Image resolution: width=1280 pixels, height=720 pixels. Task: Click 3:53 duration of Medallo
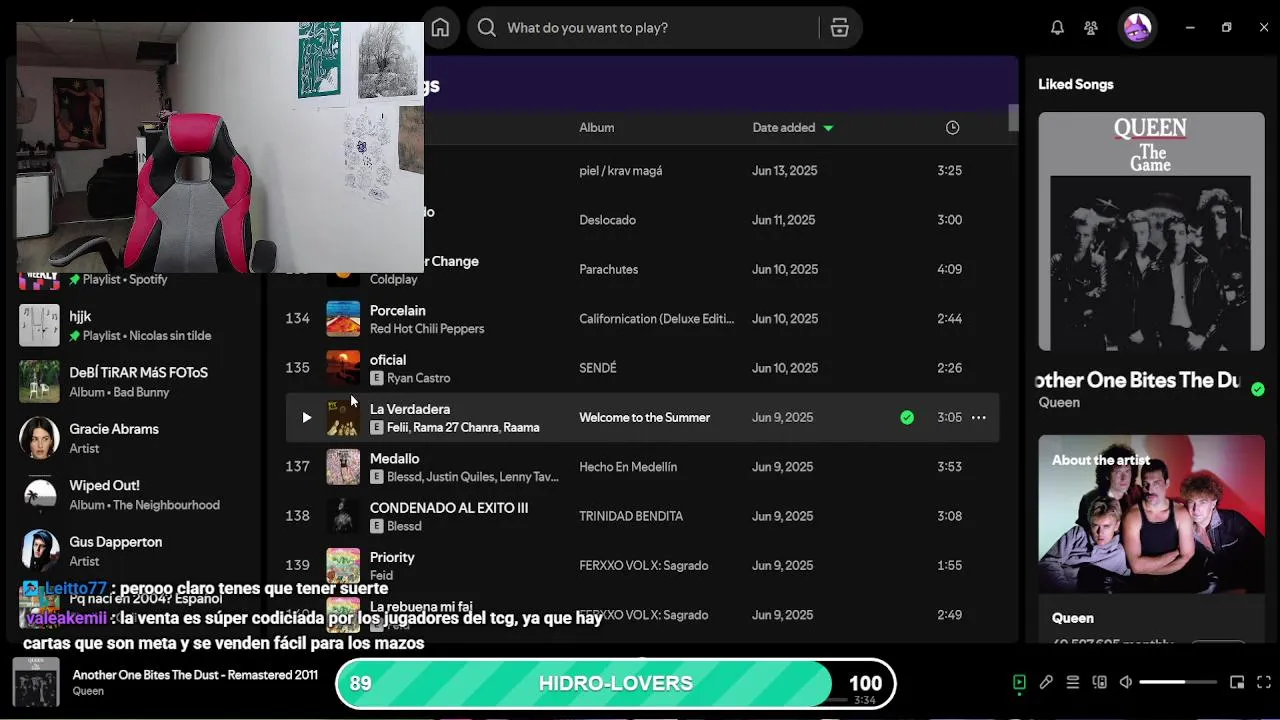point(950,467)
